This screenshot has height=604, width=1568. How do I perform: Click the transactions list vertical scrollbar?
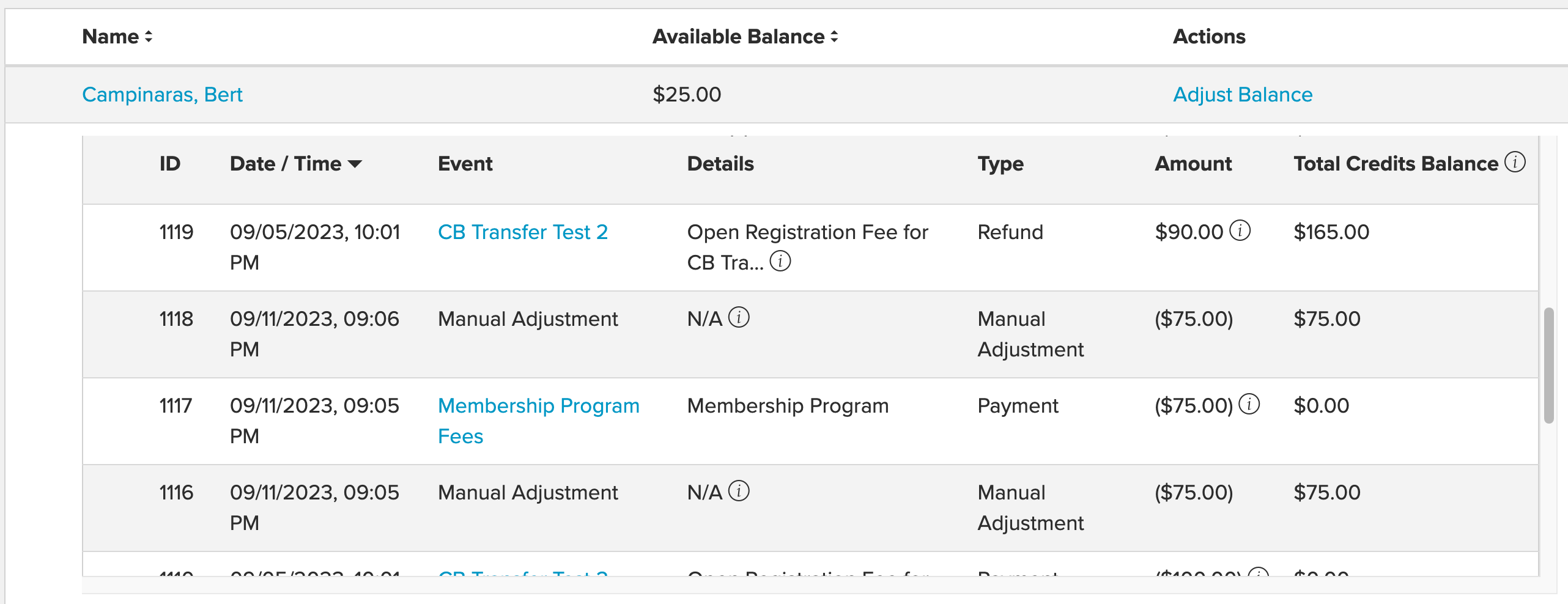coord(1548,365)
